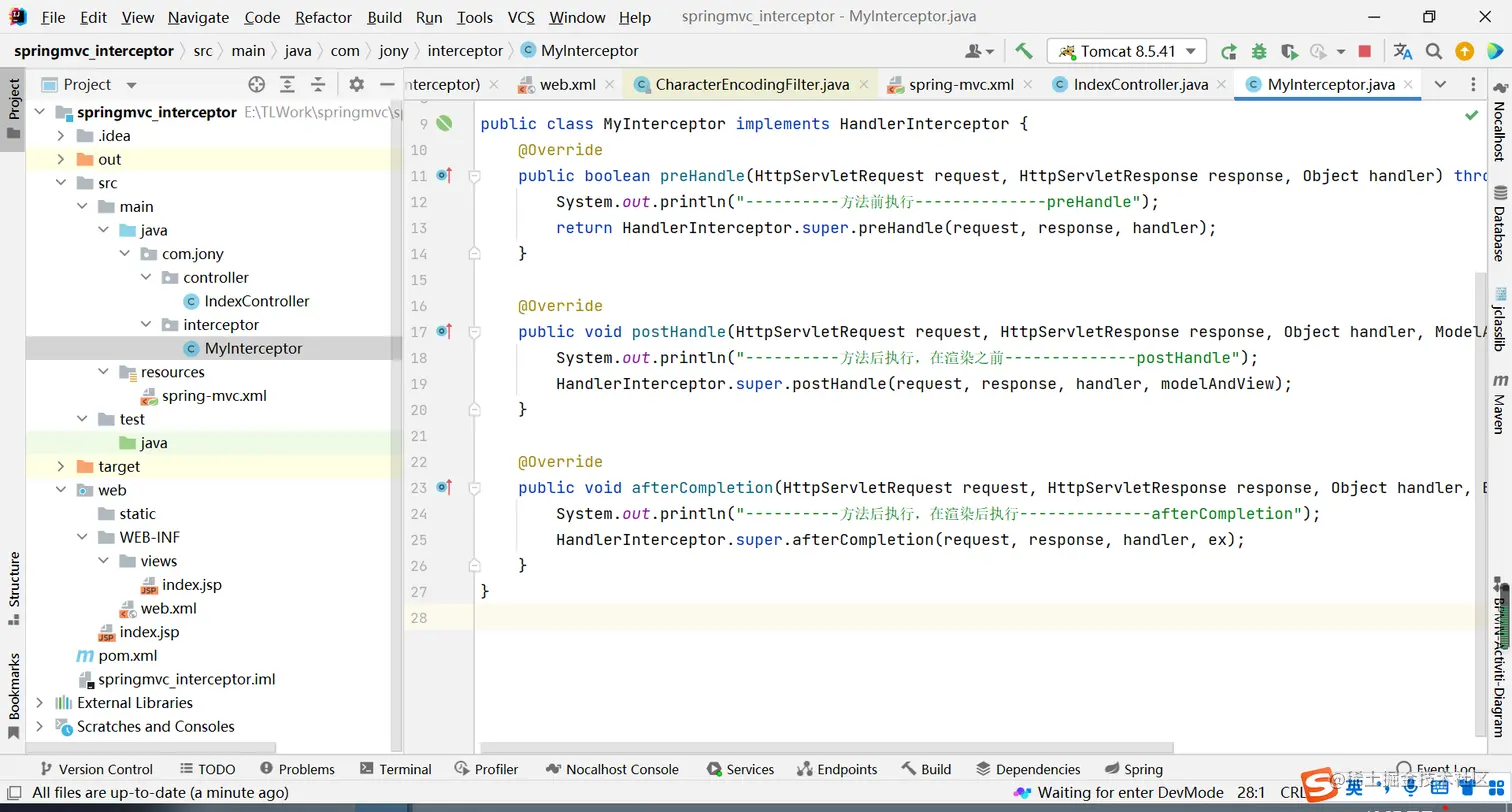The width and height of the screenshot is (1512, 812).
Task: Open the Refactor menu
Action: (x=324, y=17)
